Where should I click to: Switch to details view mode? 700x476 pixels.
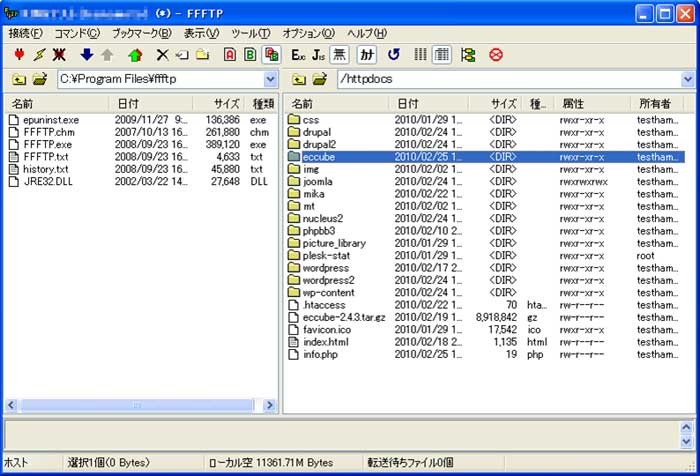[x=442, y=54]
